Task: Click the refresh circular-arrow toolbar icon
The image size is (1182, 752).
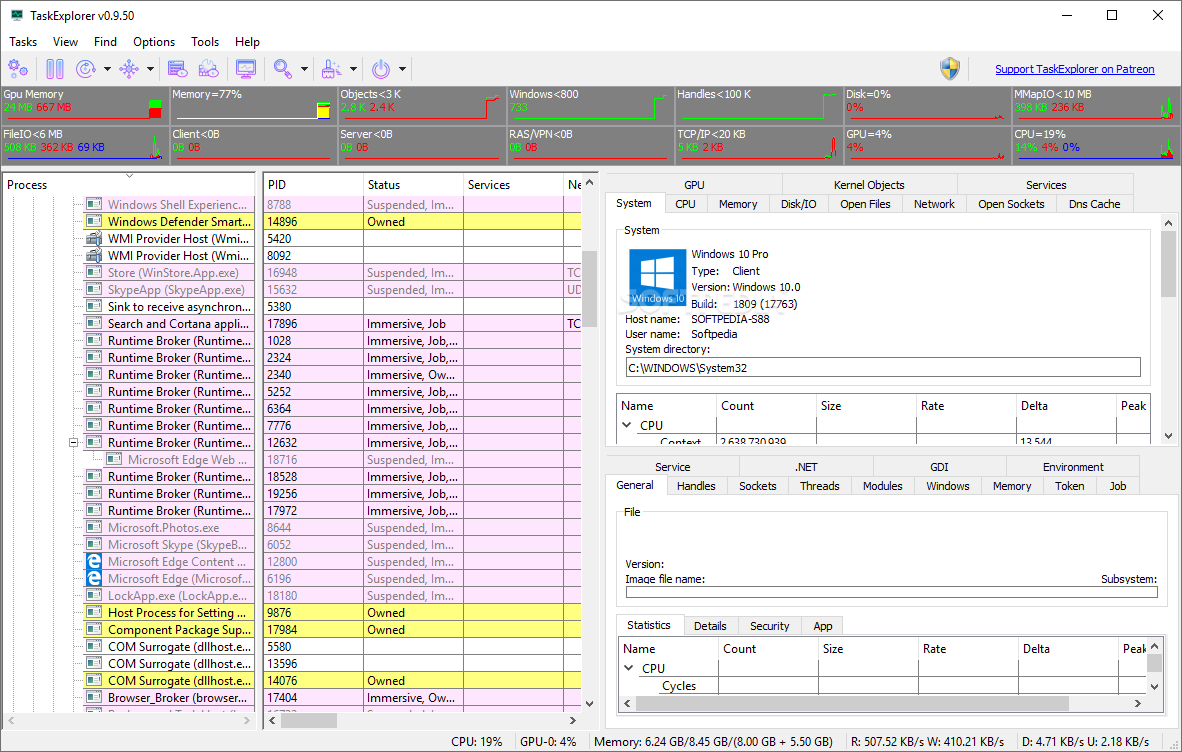Action: 85,68
